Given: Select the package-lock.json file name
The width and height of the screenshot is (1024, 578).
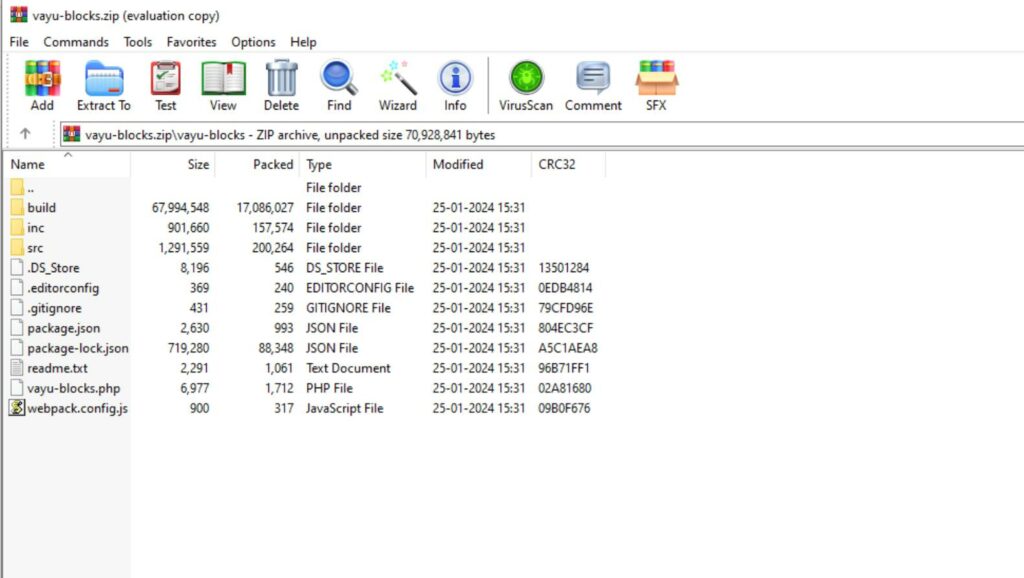Looking at the screenshot, I should pyautogui.click(x=78, y=348).
